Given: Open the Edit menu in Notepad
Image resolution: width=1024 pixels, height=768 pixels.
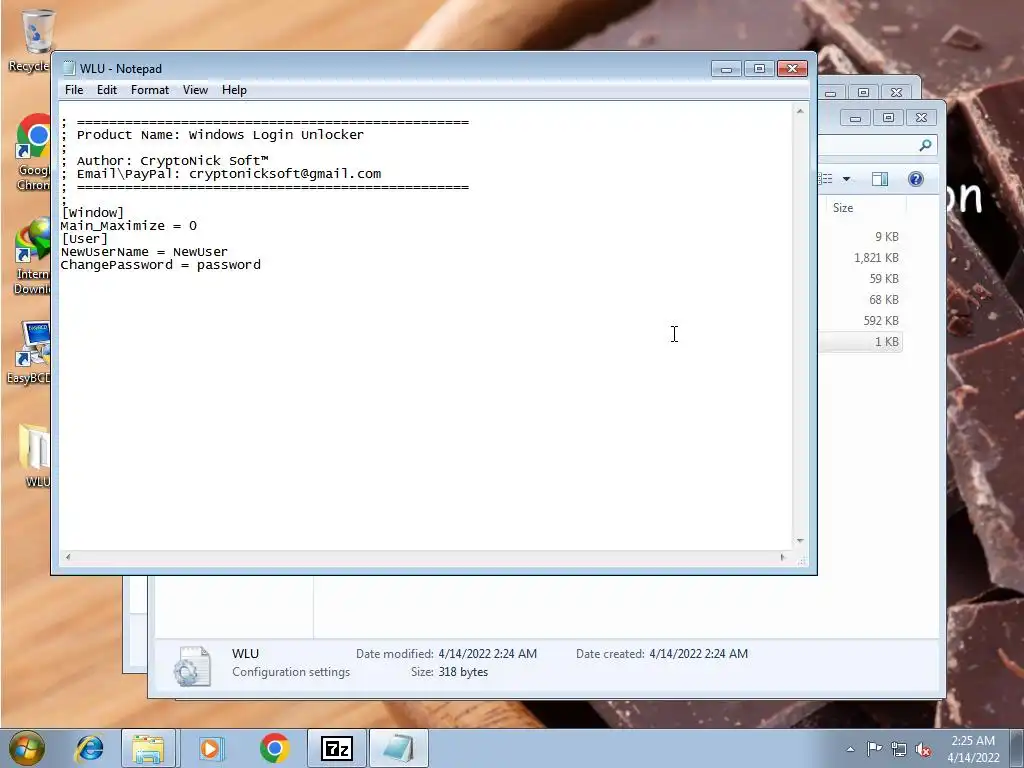Looking at the screenshot, I should tap(106, 90).
